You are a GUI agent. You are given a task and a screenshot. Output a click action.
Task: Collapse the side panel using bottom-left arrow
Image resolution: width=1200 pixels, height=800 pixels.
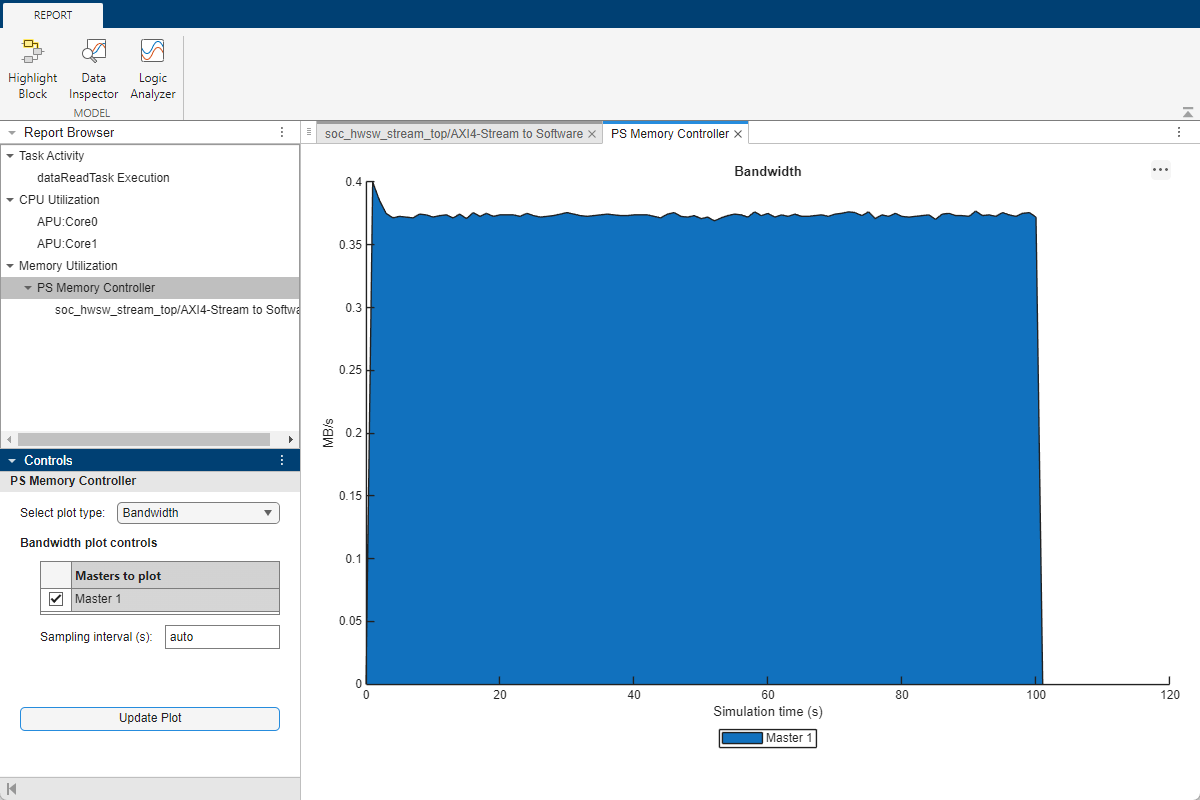(11, 789)
